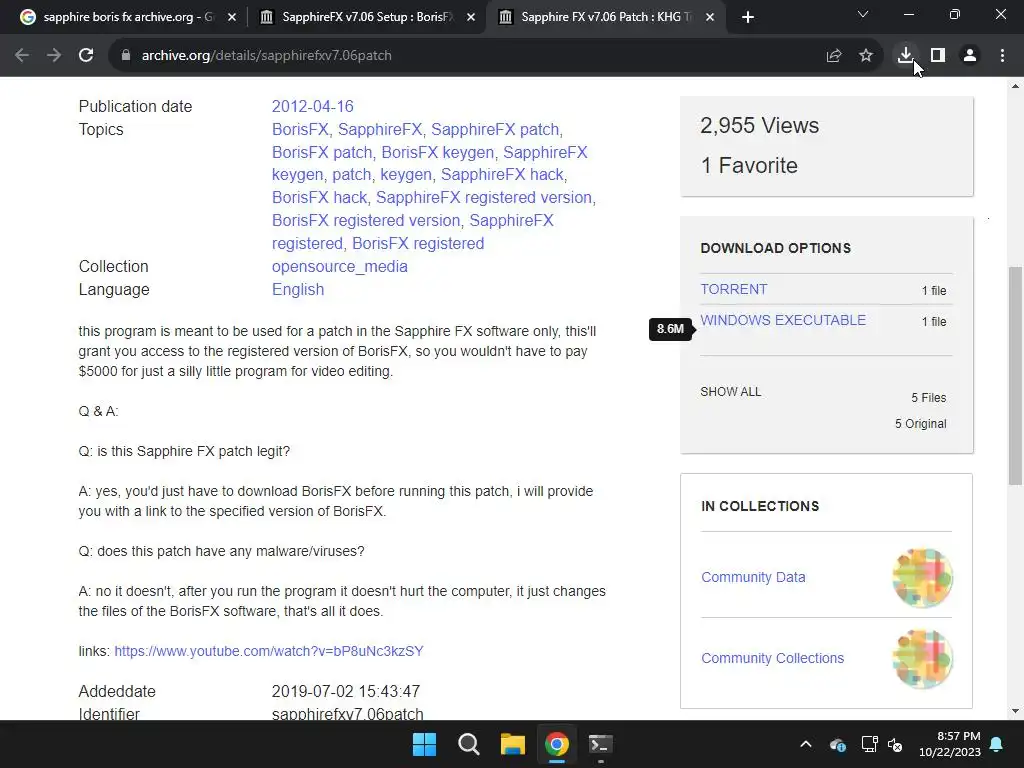Click the browser back arrow
The image size is (1024, 768).
tap(22, 56)
